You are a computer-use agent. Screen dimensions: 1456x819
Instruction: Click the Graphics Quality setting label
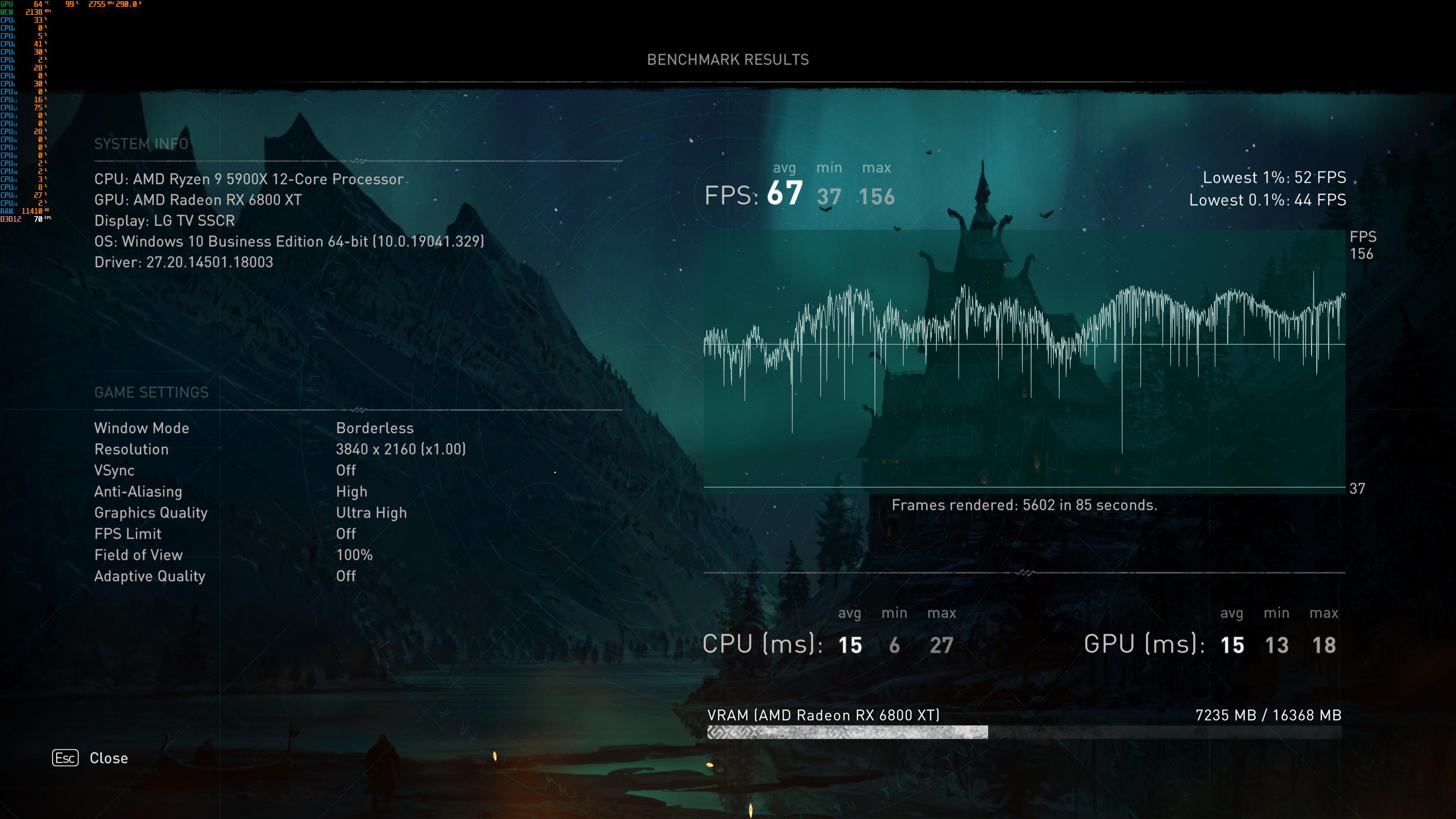click(x=151, y=513)
